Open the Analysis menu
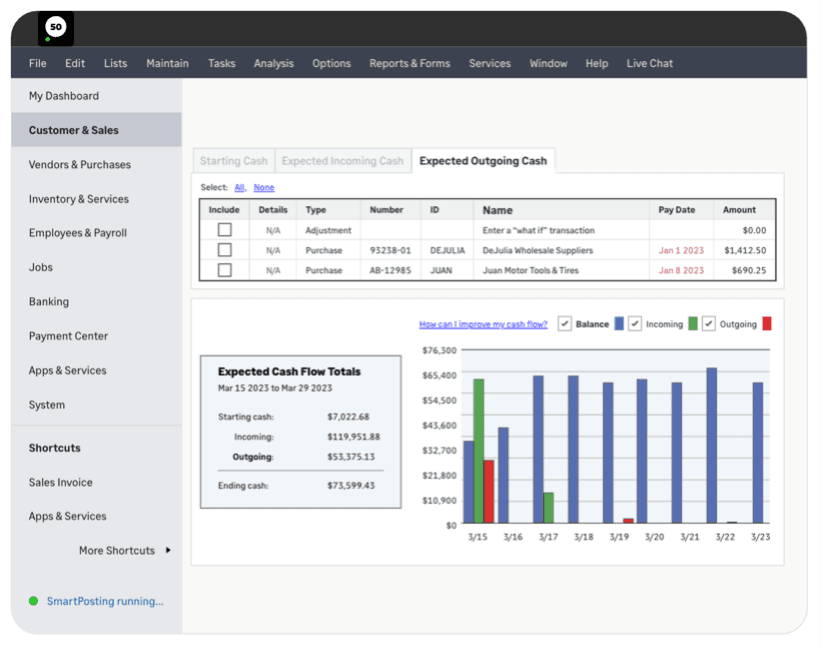The width and height of the screenshot is (825, 650). click(273, 63)
